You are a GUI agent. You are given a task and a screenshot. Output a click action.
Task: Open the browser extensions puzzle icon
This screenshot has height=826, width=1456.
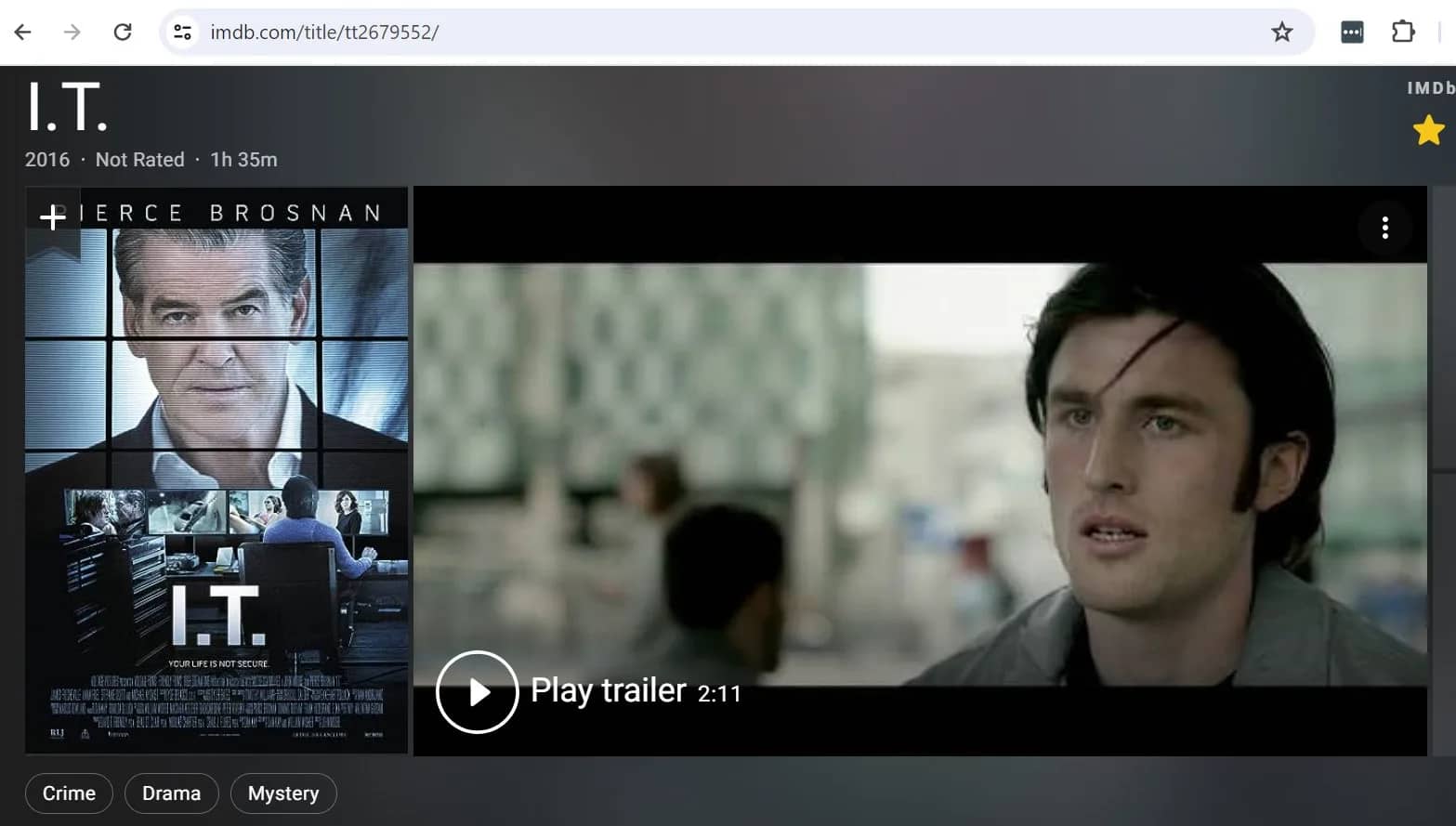1403,32
